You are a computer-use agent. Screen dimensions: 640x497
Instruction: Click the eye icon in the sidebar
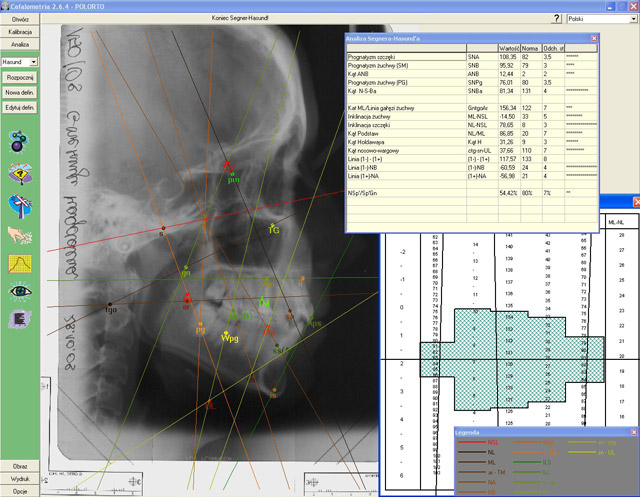click(x=20, y=291)
